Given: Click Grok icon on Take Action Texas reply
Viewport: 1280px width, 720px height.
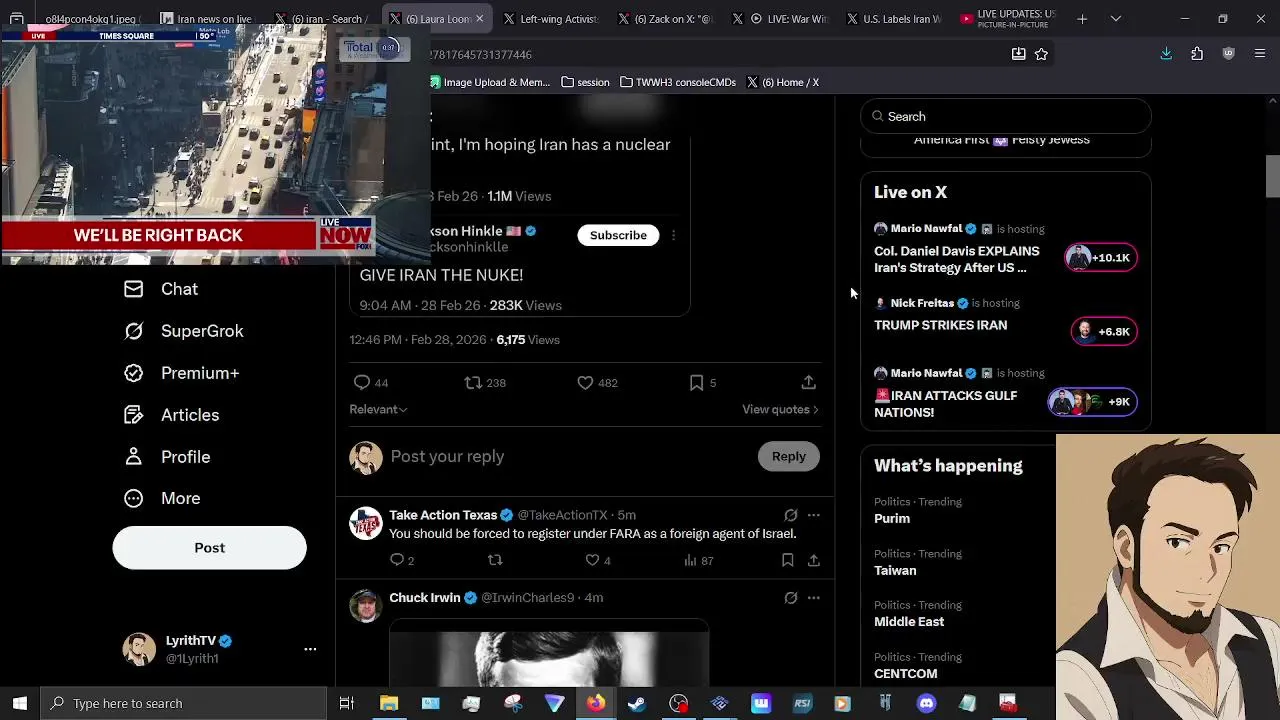Looking at the screenshot, I should click(791, 515).
